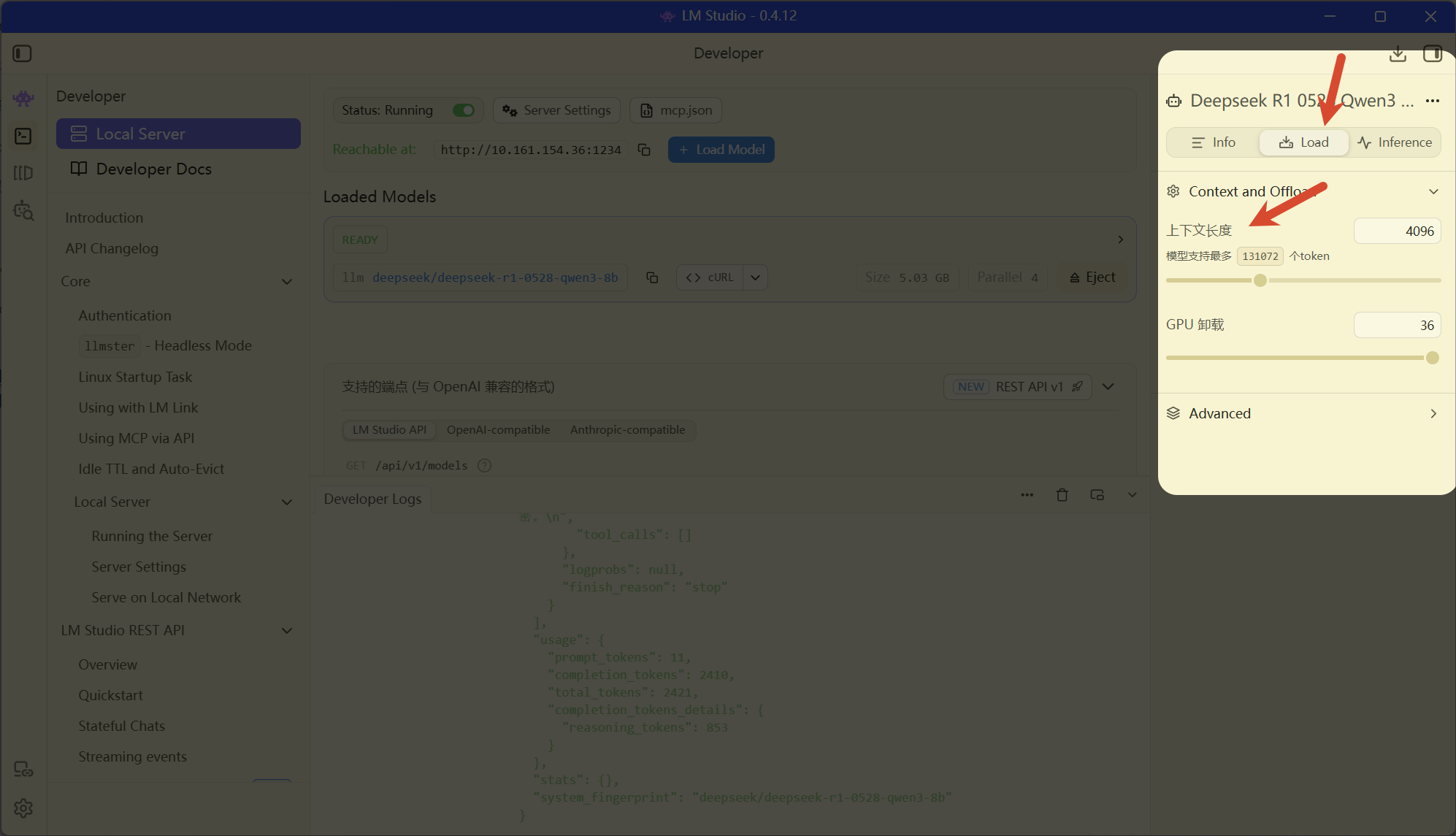Select the Anthropic-compatible tab

click(x=627, y=429)
